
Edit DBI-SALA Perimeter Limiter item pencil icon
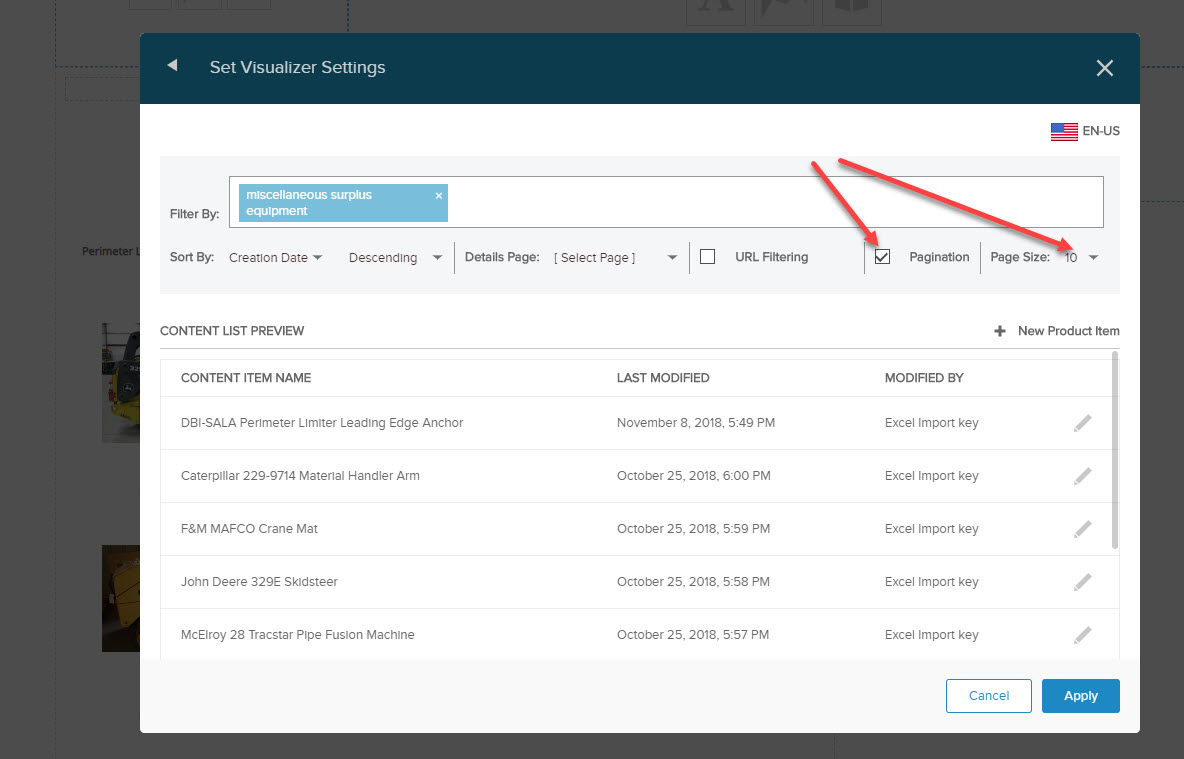pos(1082,423)
